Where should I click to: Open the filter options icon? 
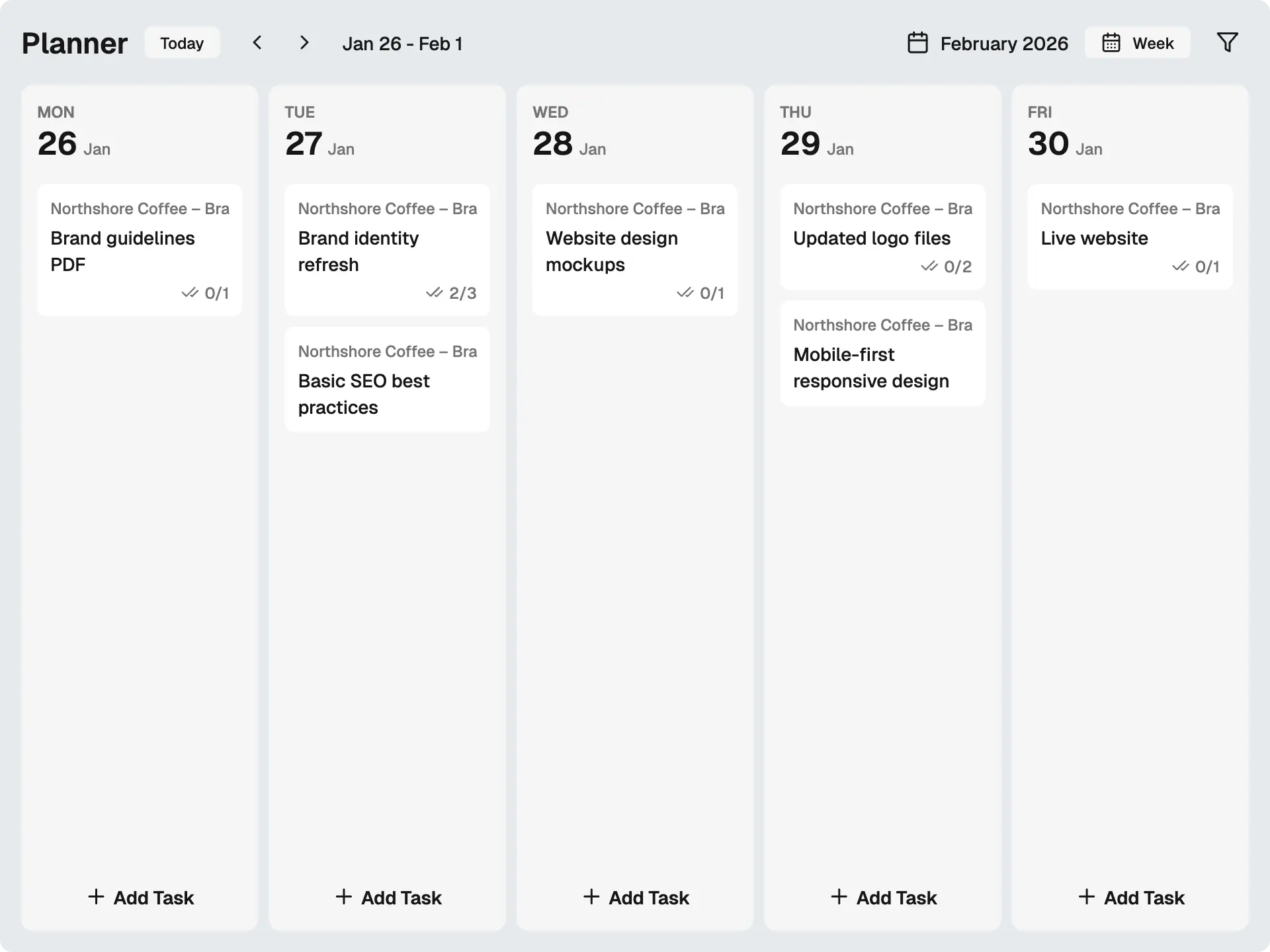pos(1227,42)
